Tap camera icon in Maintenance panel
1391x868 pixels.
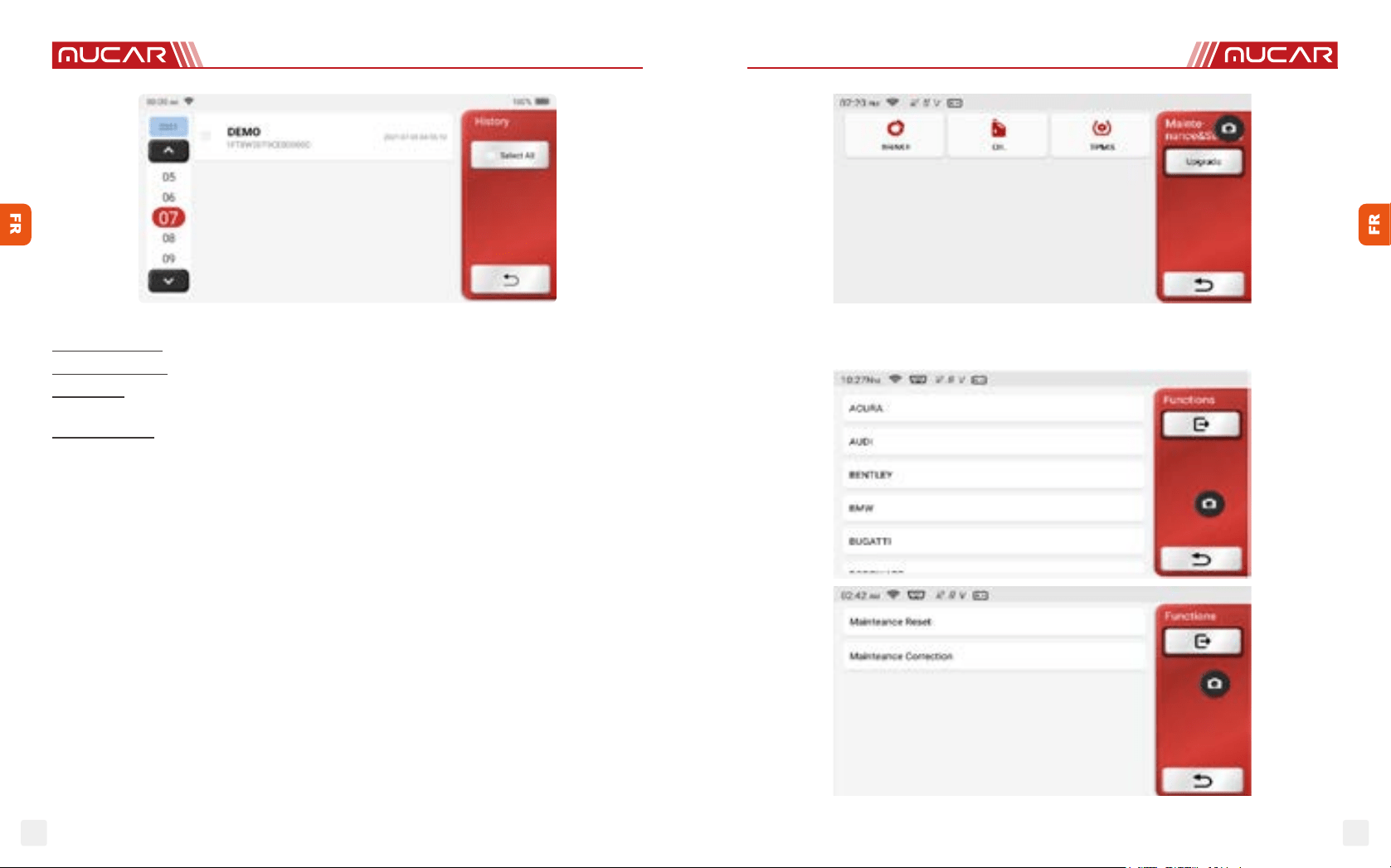coord(1228,129)
